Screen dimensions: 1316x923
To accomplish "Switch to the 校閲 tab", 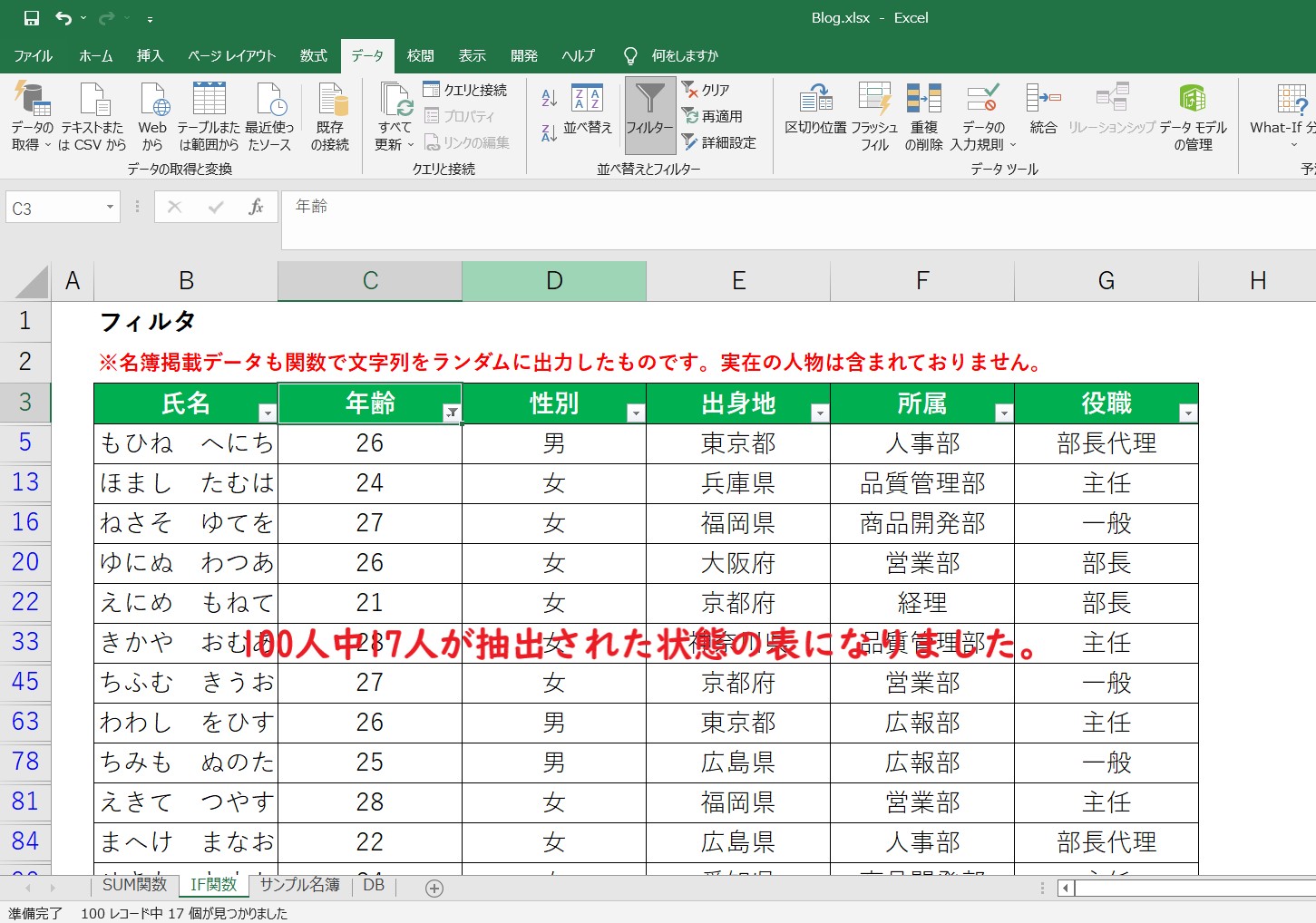I will tap(421, 56).
